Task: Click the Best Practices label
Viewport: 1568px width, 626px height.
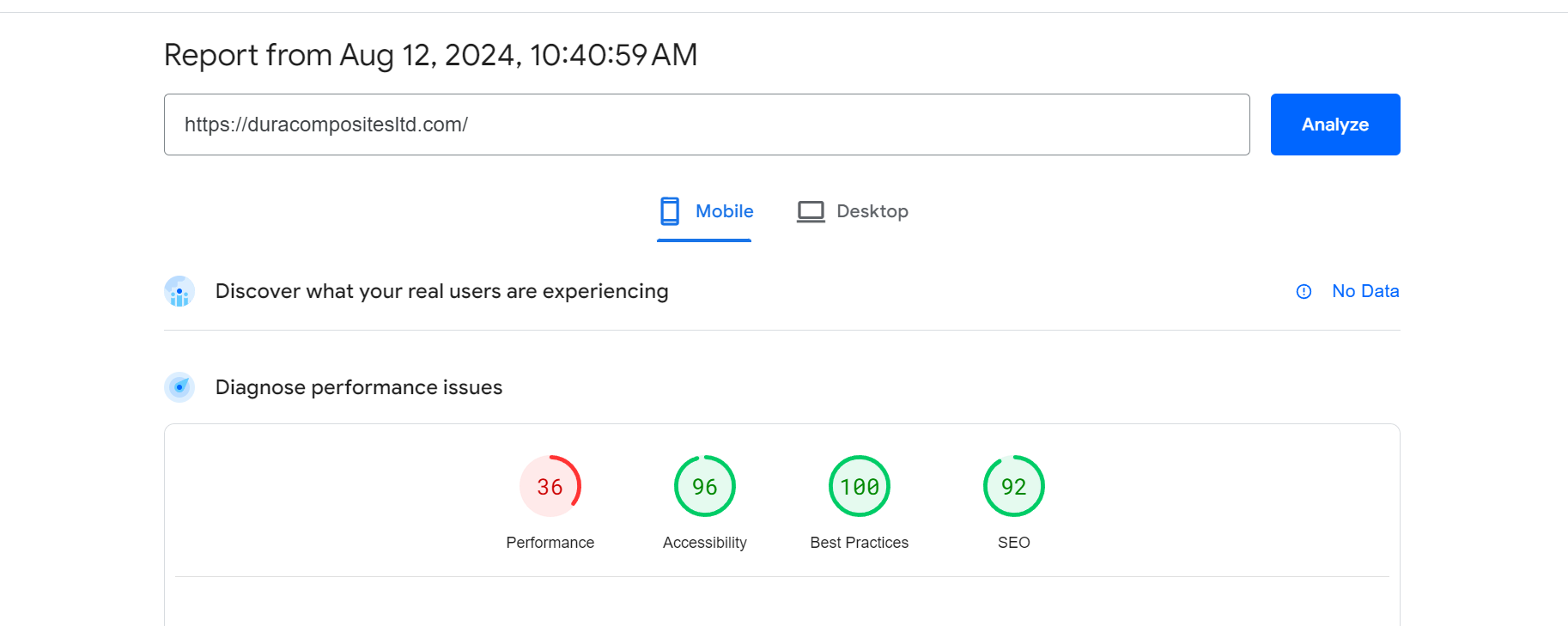Action: (x=860, y=543)
